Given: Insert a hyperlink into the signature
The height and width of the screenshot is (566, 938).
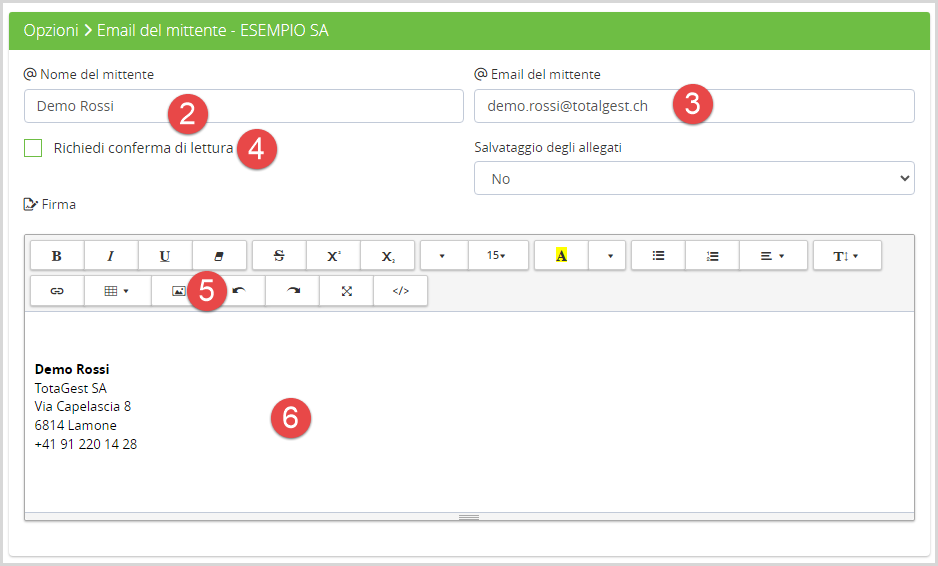Looking at the screenshot, I should 57,291.
